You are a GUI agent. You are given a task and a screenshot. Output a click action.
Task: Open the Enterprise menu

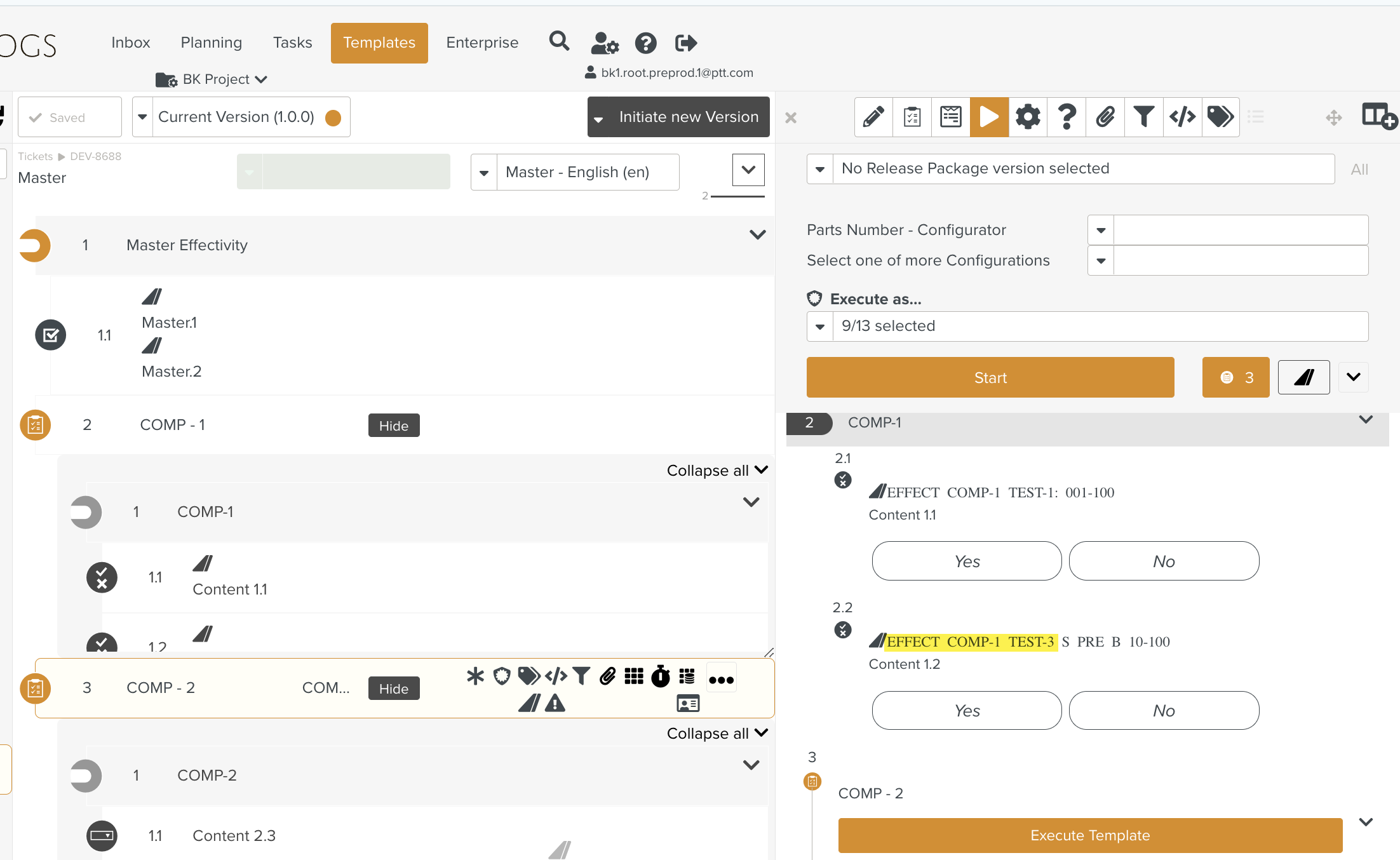tap(482, 43)
